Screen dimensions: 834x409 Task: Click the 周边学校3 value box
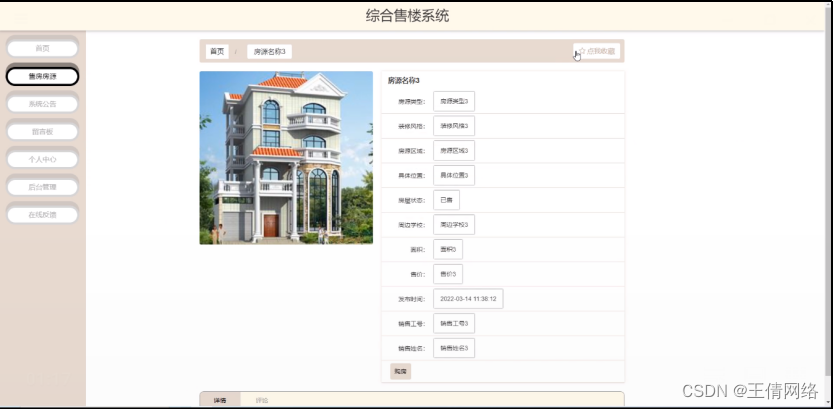pos(454,224)
